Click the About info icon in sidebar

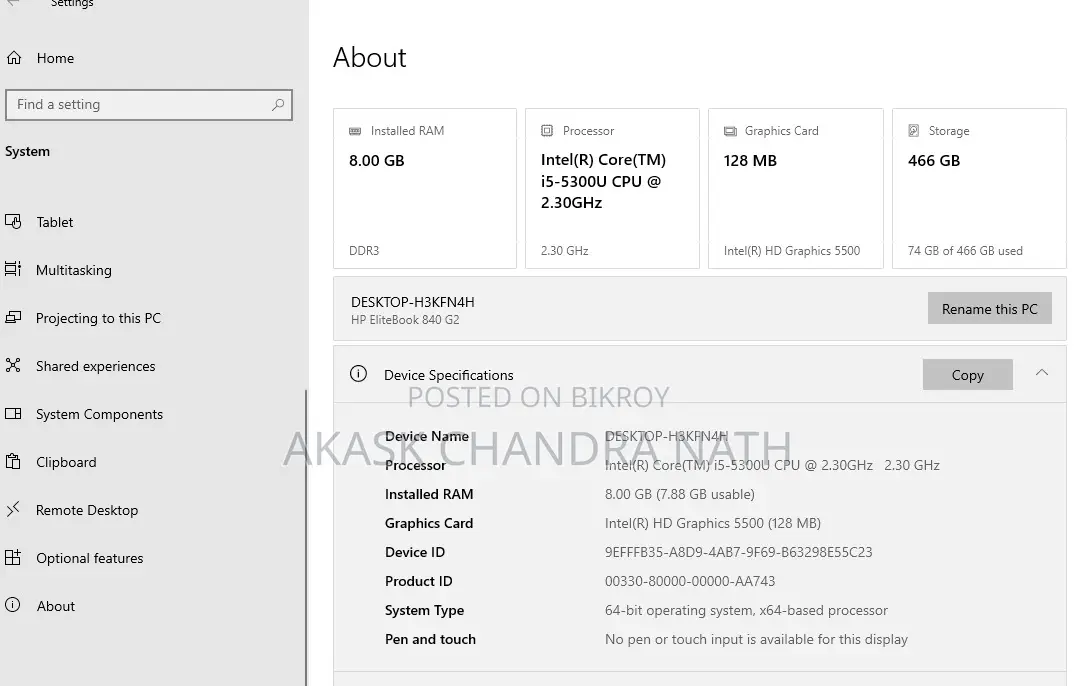coord(13,605)
